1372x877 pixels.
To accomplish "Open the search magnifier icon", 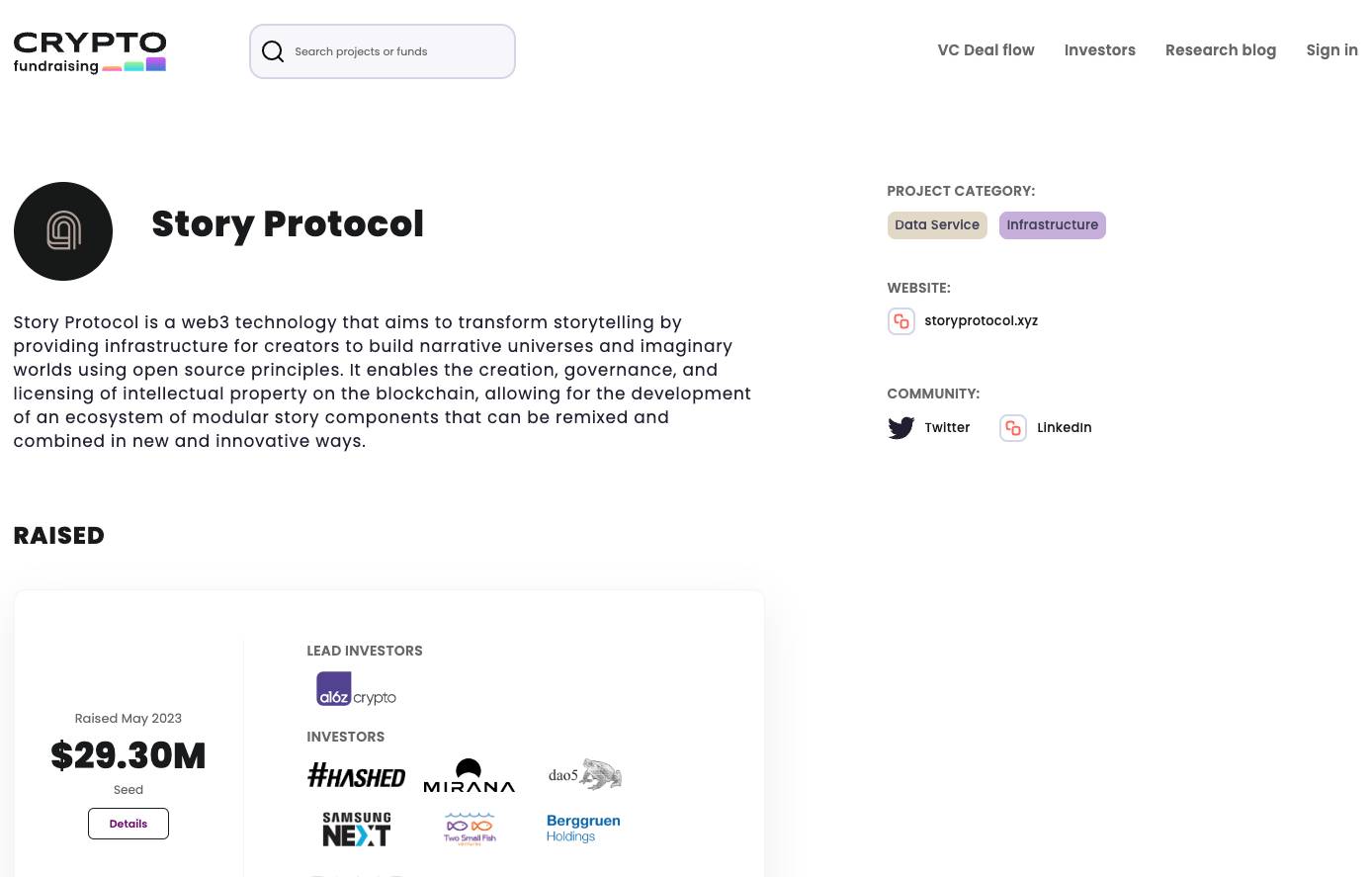I will click(273, 51).
